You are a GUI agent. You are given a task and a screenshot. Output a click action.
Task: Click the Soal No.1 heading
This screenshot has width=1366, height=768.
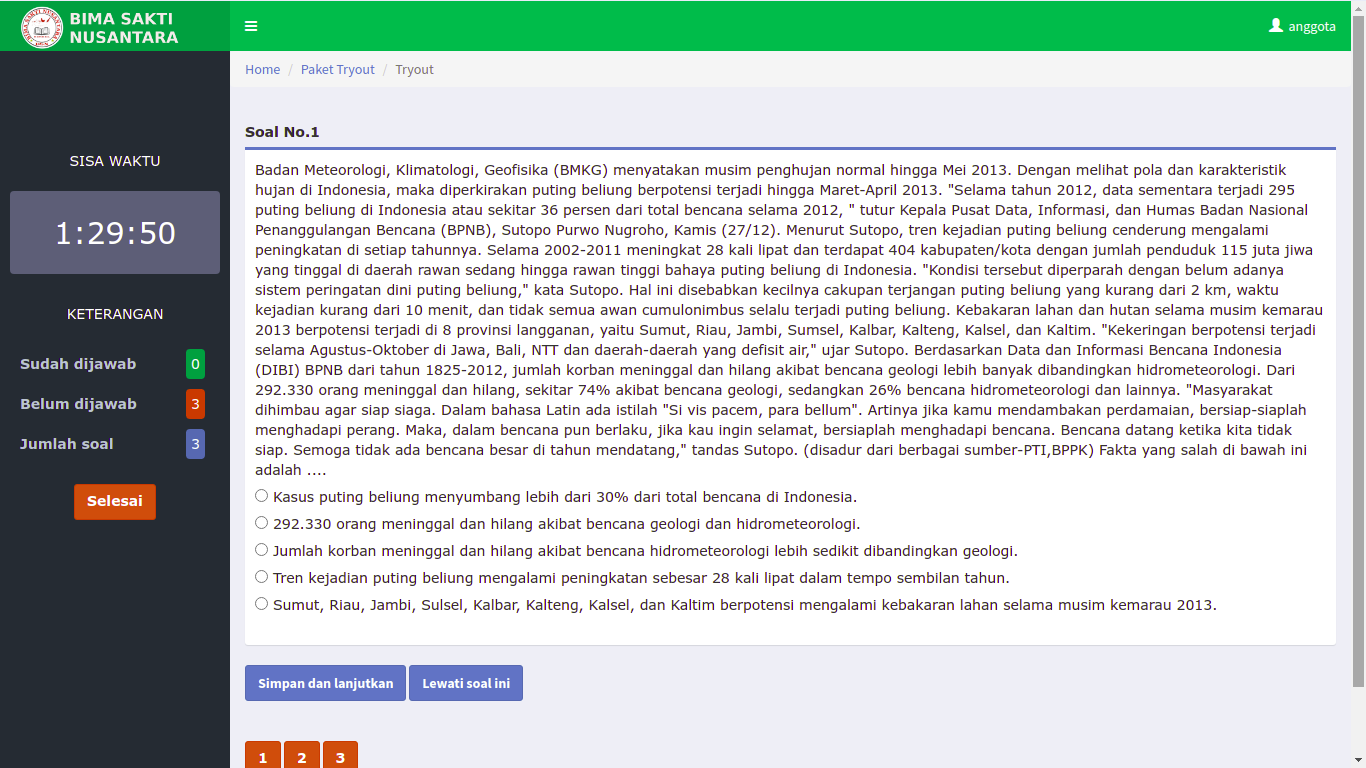point(282,132)
